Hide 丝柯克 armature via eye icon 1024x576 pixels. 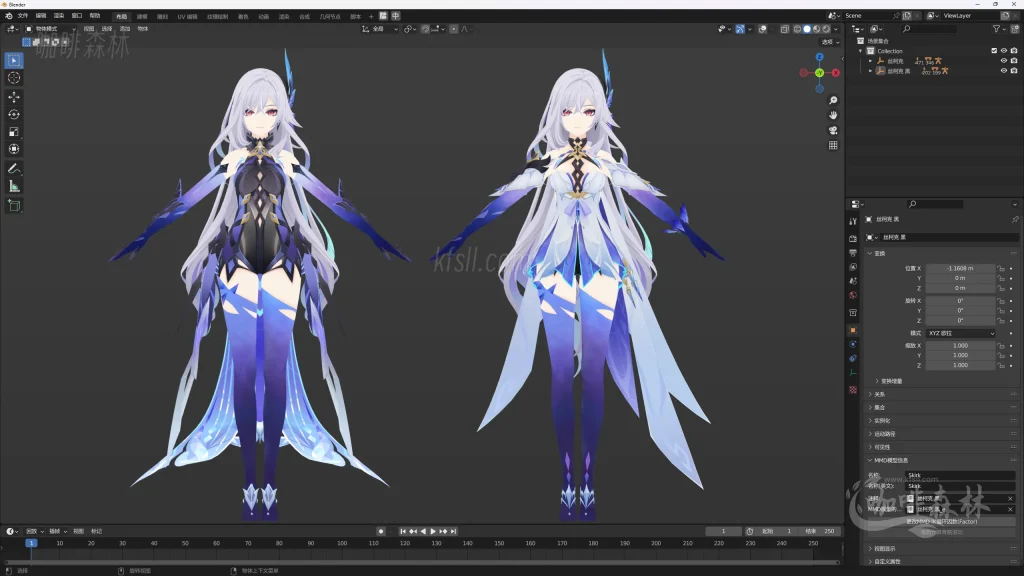pyautogui.click(x=1004, y=61)
